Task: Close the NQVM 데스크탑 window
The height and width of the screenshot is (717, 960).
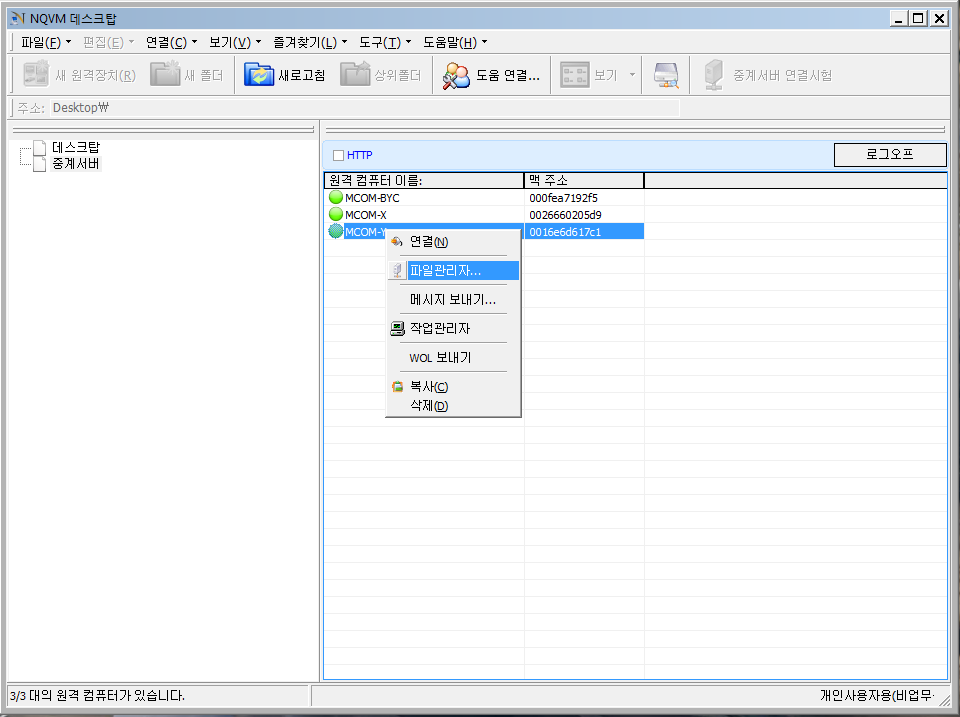Action: point(939,18)
